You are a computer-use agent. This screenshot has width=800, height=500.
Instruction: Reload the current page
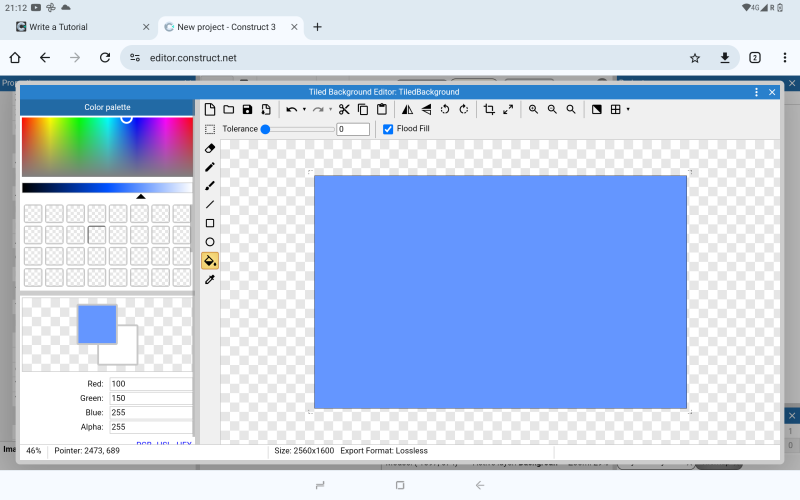click(x=105, y=58)
